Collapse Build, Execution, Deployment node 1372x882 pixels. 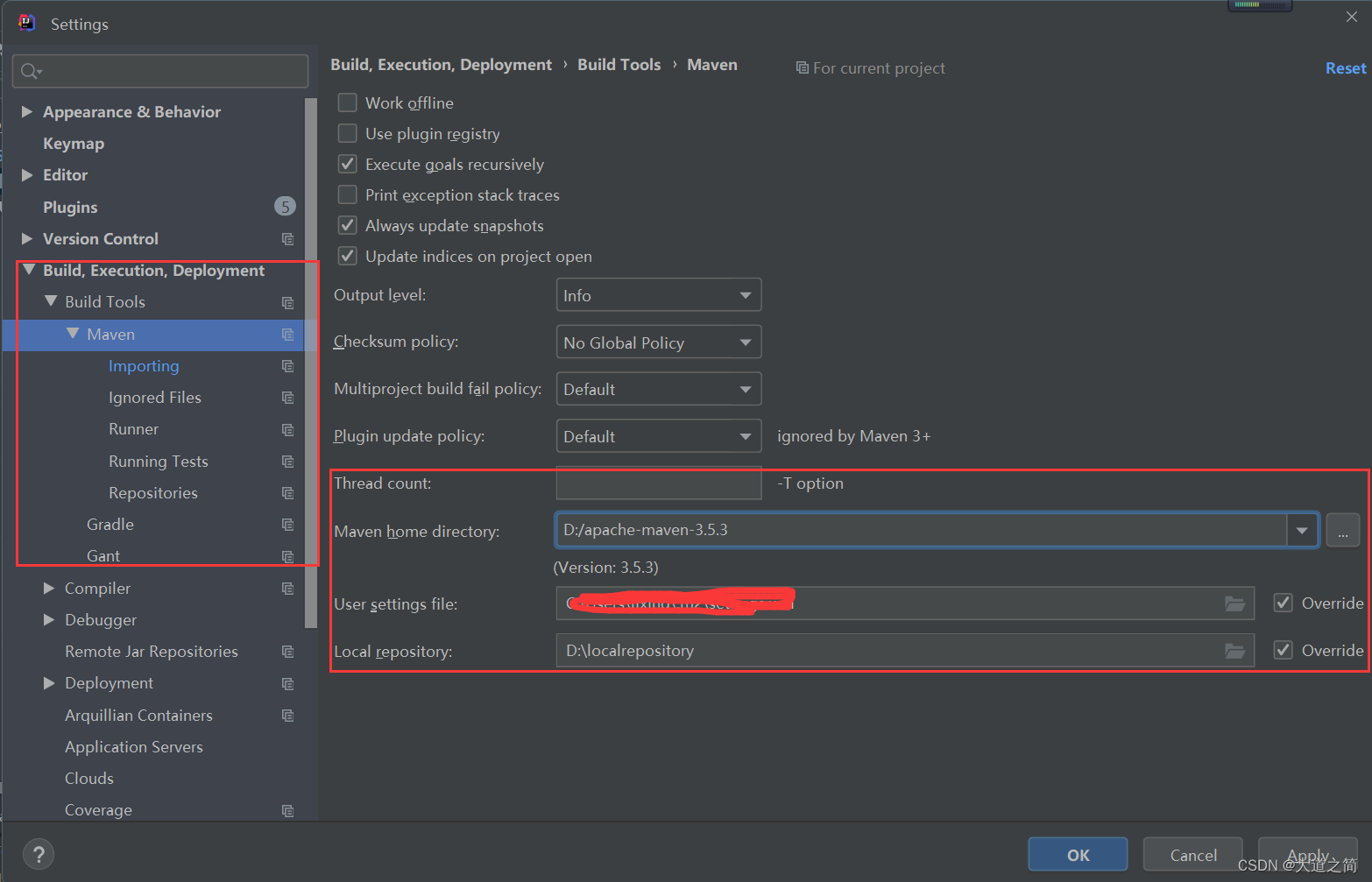[x=28, y=270]
